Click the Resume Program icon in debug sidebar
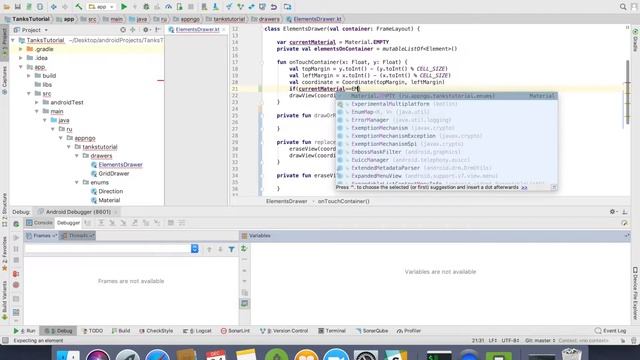The image size is (640, 360). (x=16, y=238)
